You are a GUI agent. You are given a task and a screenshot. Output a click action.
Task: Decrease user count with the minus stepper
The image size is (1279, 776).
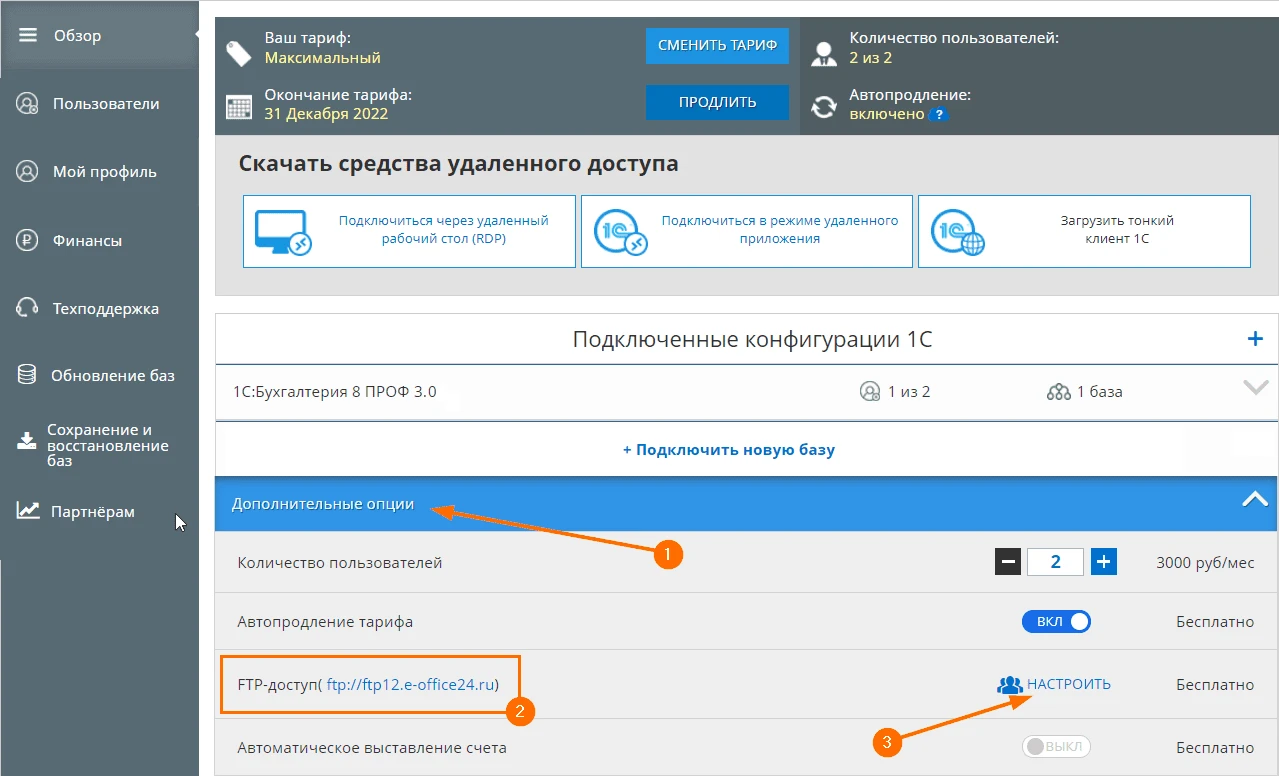[1008, 562]
